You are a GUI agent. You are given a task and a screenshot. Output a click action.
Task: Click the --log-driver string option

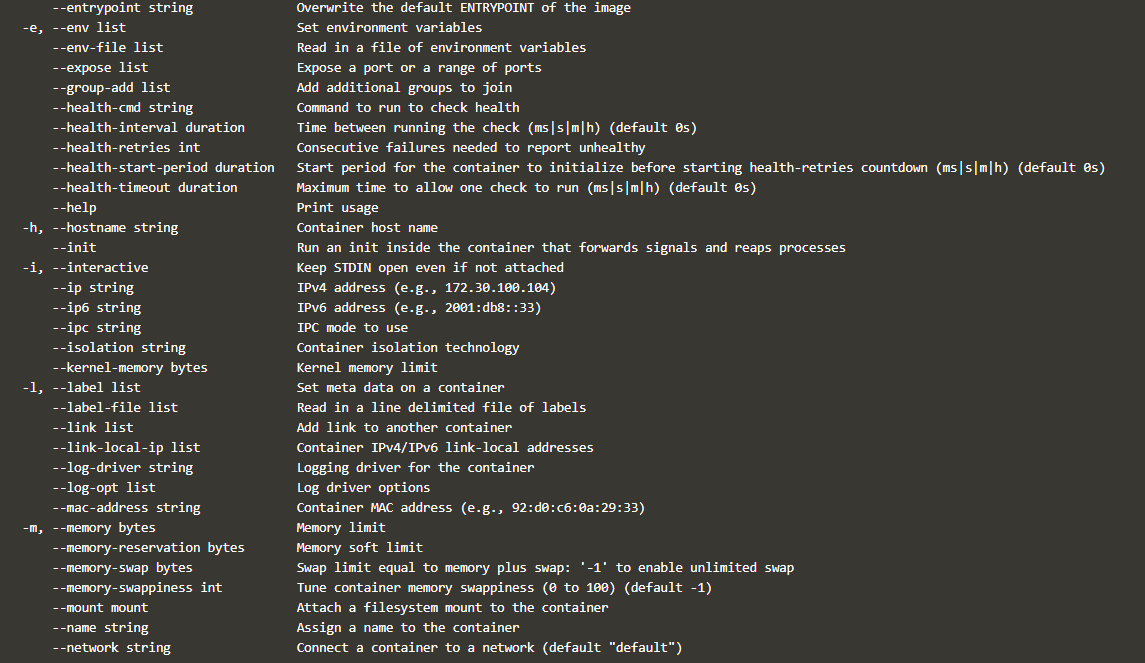(122, 468)
